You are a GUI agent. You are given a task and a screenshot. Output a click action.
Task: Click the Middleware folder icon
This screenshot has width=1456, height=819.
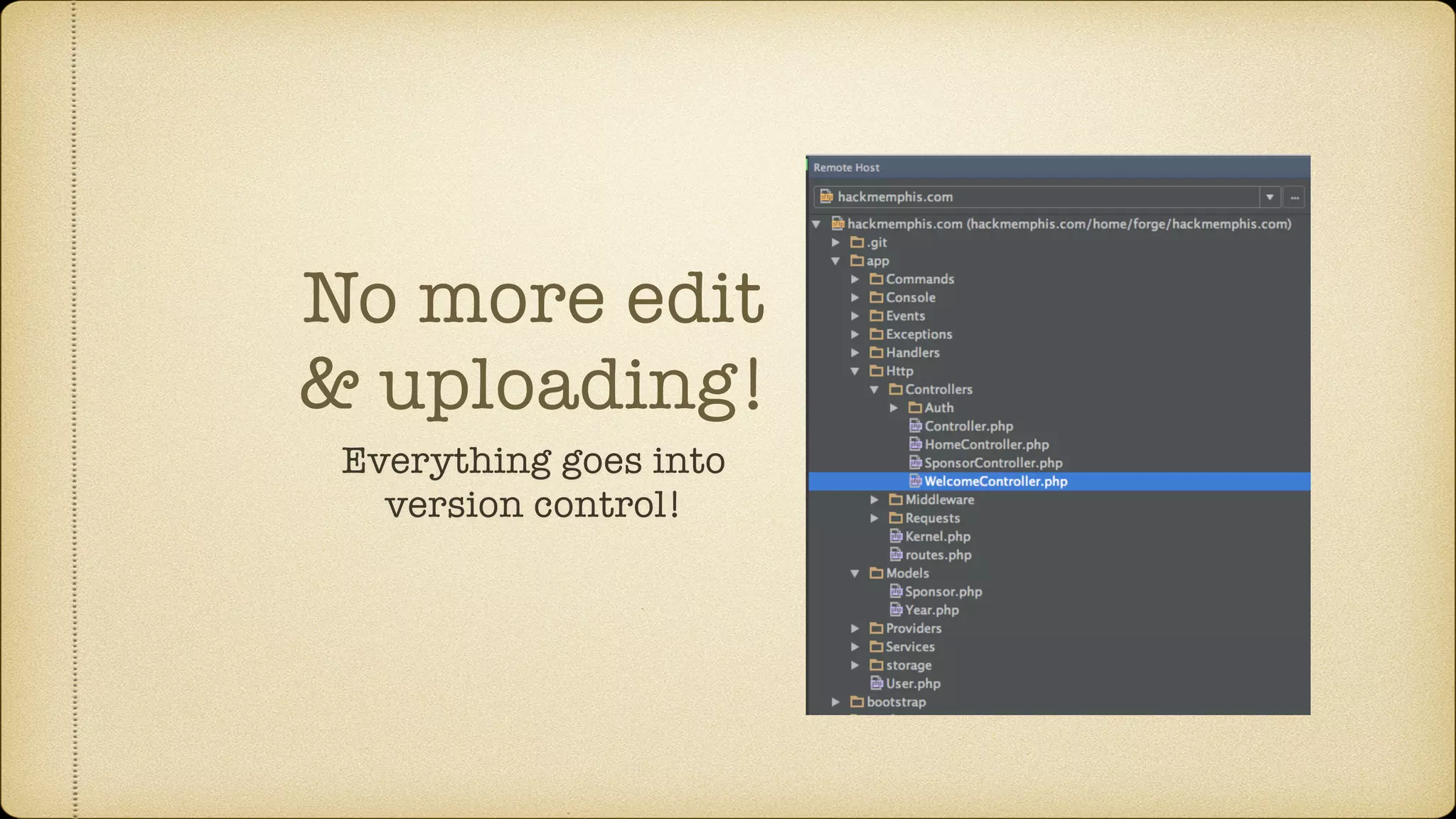896,500
